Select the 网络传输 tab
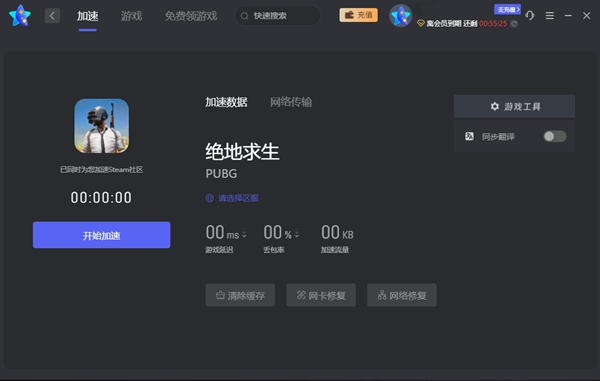600x381 pixels. pos(291,102)
